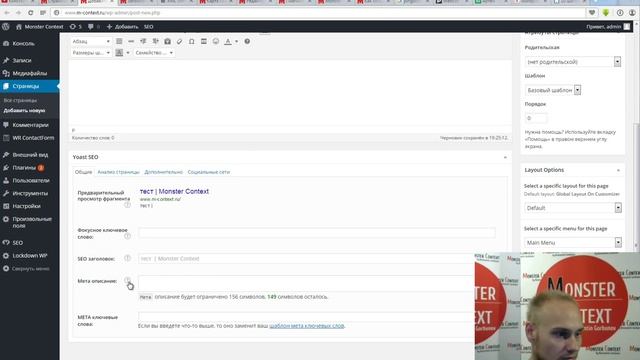Click the browser back arrow
The image size is (640, 360).
coord(7,13)
